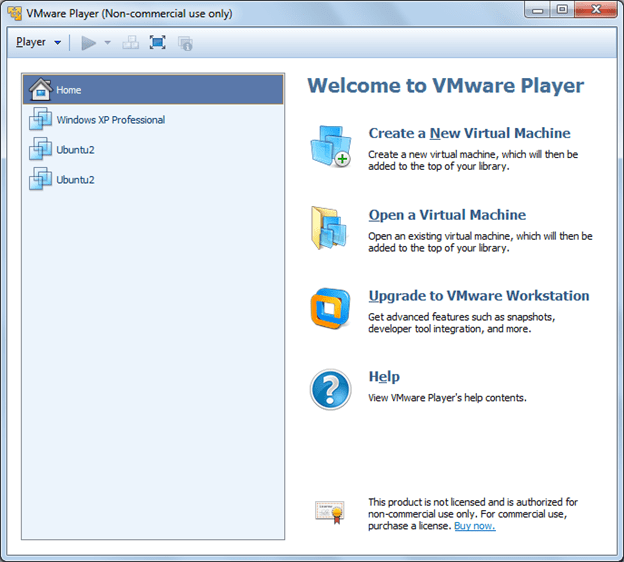Enter full screen mode from the toolbar
Image resolution: width=624 pixels, height=562 pixels.
[x=157, y=43]
